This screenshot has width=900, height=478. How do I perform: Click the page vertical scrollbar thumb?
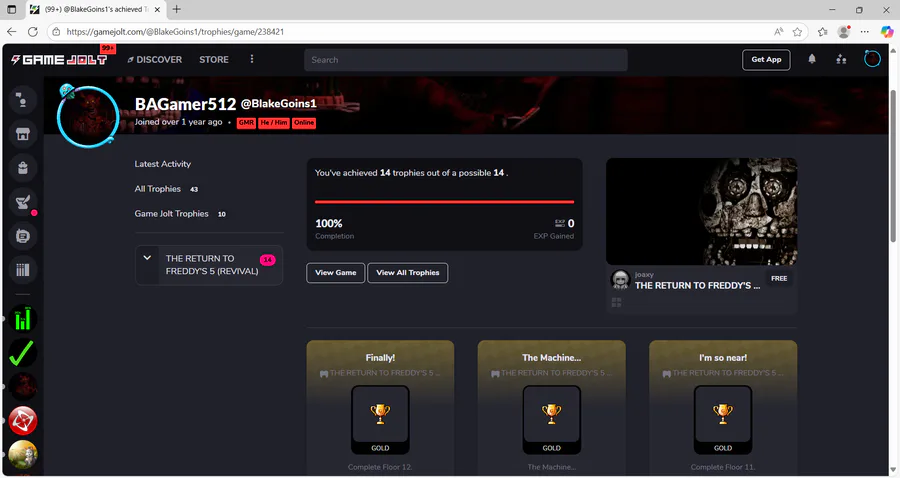tap(893, 166)
